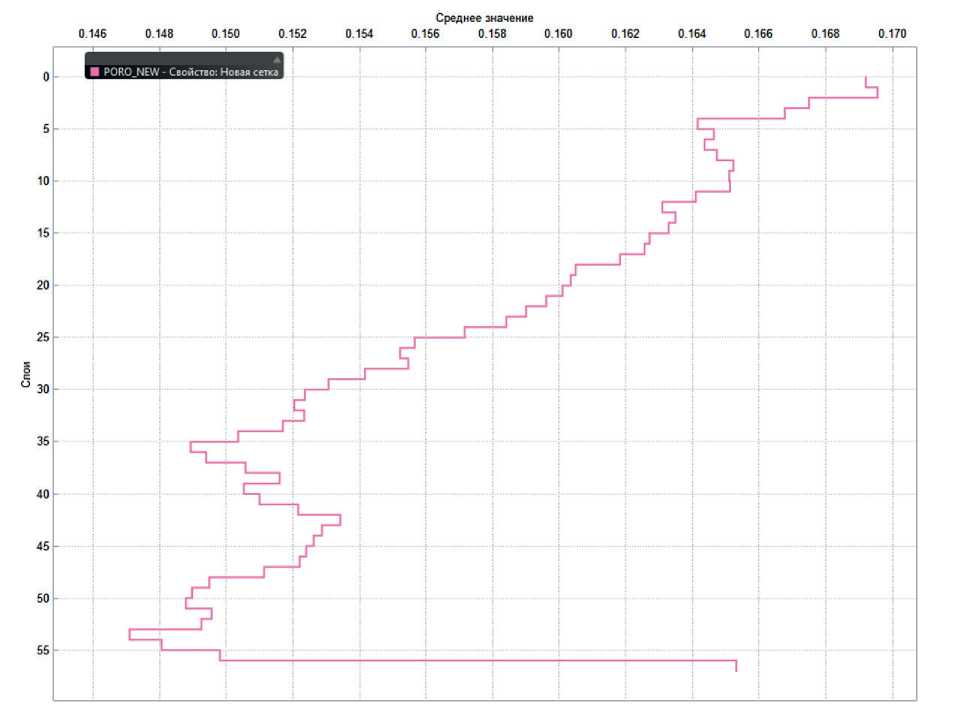The width and height of the screenshot is (954, 713).
Task: Select the PORO_NEW legend entry text
Action: (191, 72)
